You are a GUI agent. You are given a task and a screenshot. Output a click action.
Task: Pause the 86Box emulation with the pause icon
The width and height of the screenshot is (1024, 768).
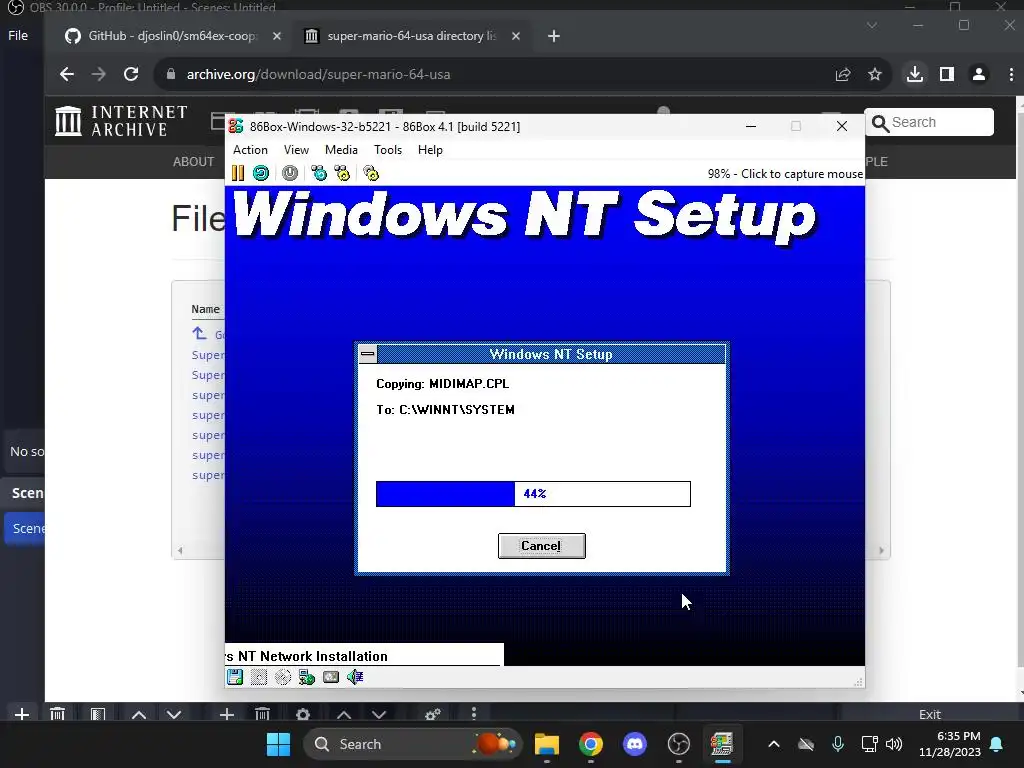pos(238,173)
